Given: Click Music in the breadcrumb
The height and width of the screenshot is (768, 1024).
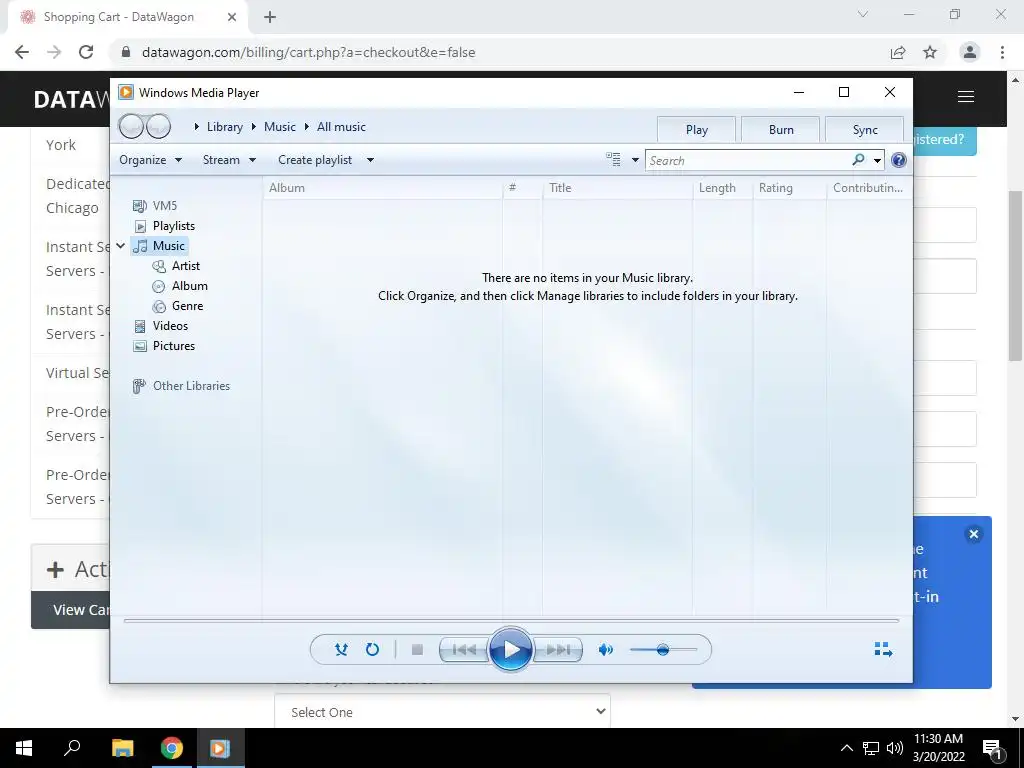Looking at the screenshot, I should point(280,127).
